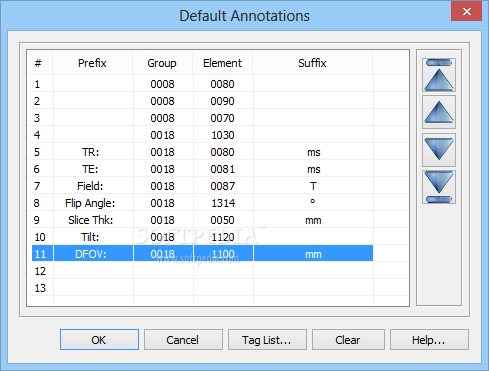Click the Clear button
Viewport: 489px width, 371px height.
[x=348, y=340]
